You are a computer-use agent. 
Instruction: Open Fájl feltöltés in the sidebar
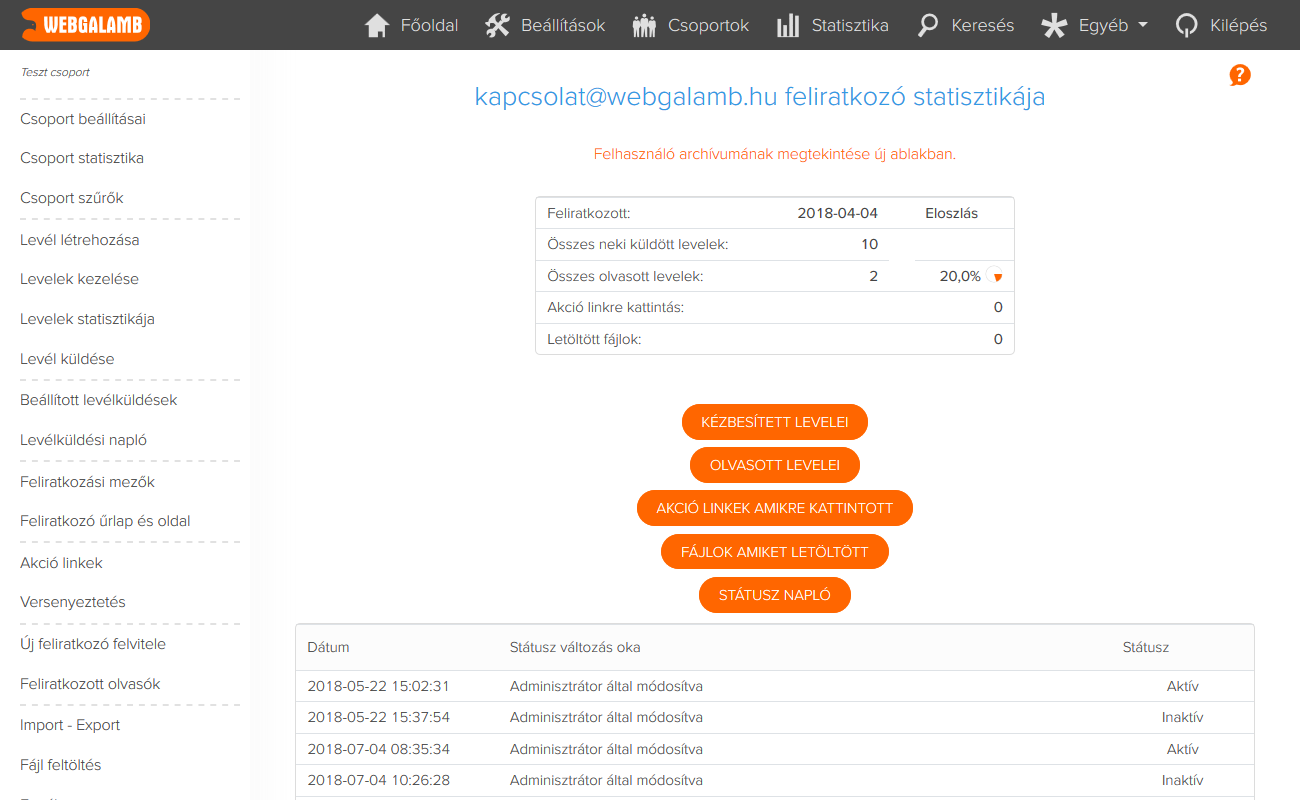pyautogui.click(x=61, y=765)
